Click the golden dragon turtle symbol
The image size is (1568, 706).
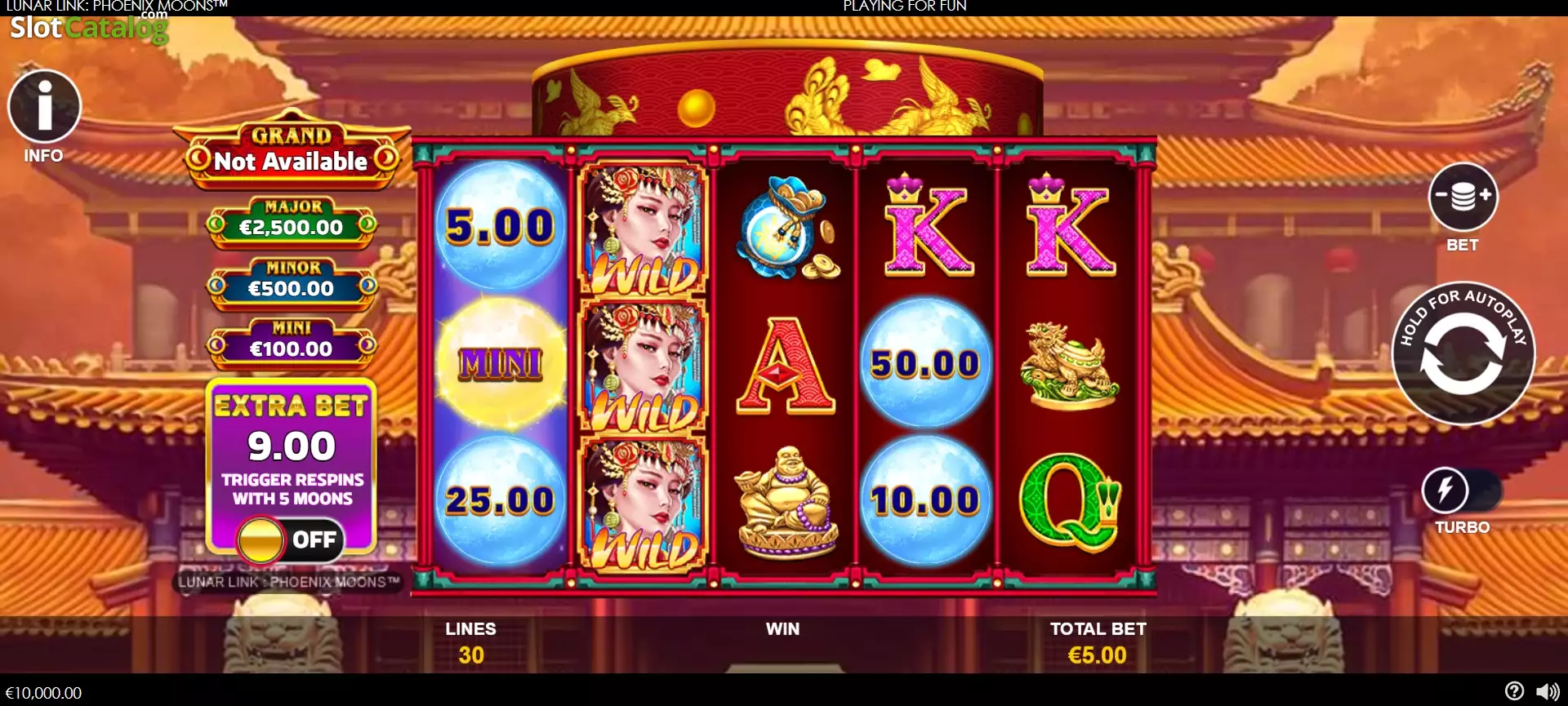coord(1068,364)
